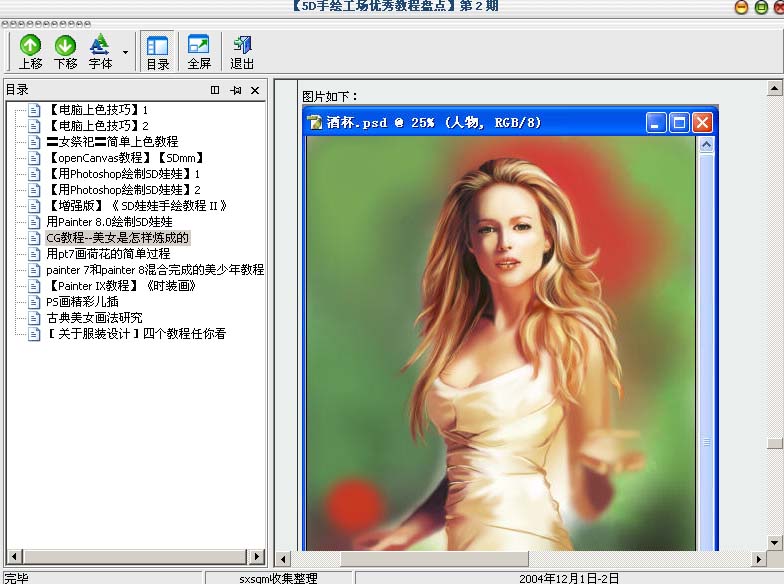Click the 2004年12月1日-2日 status bar date
This screenshot has width=784, height=584.
click(x=569, y=578)
